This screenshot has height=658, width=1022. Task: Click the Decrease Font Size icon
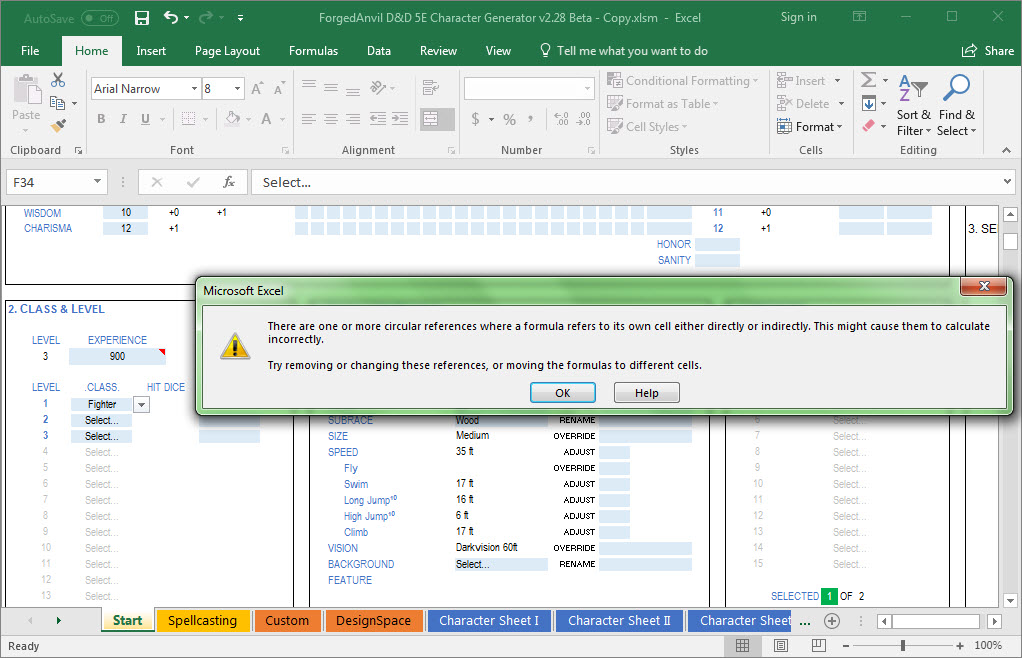(x=279, y=89)
